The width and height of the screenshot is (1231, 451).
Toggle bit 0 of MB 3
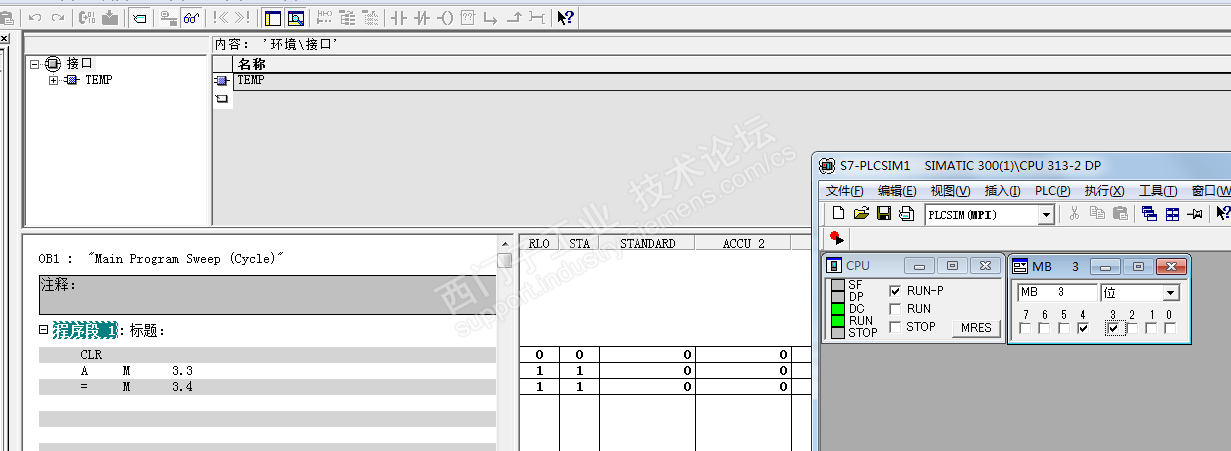coord(1170,328)
